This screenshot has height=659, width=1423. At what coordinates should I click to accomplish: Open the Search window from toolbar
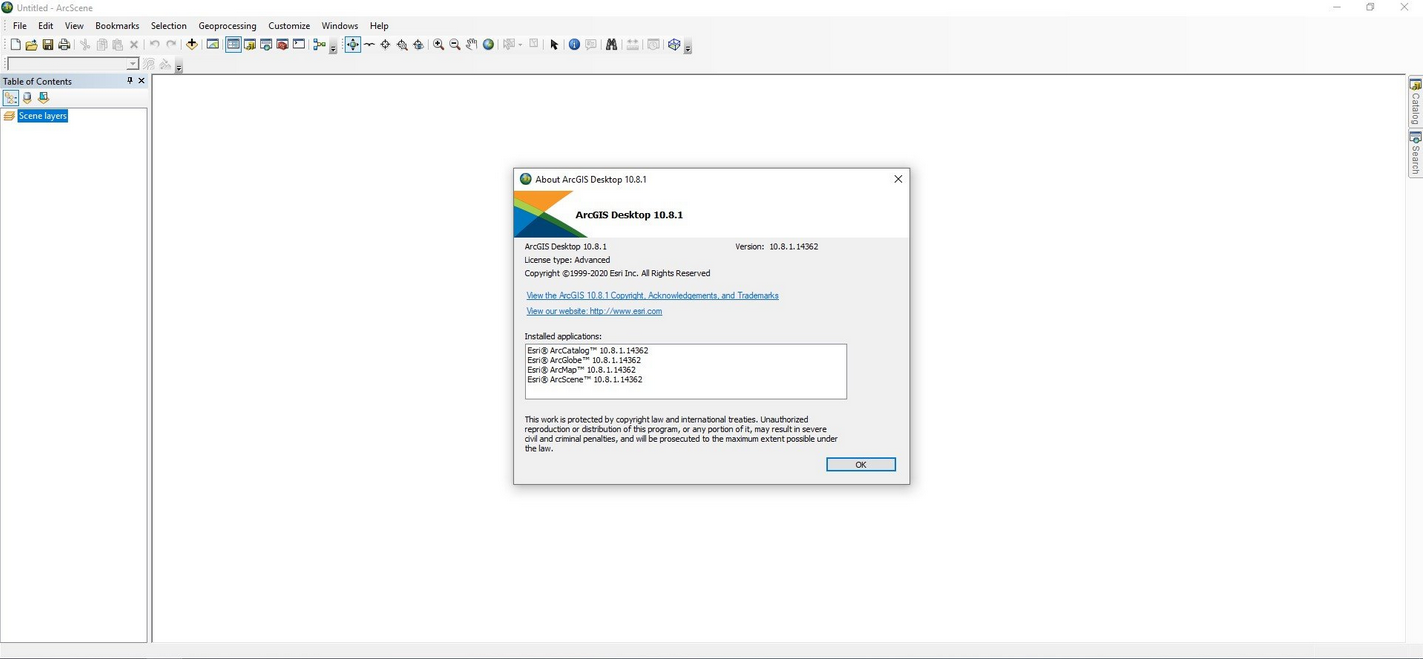coord(266,45)
